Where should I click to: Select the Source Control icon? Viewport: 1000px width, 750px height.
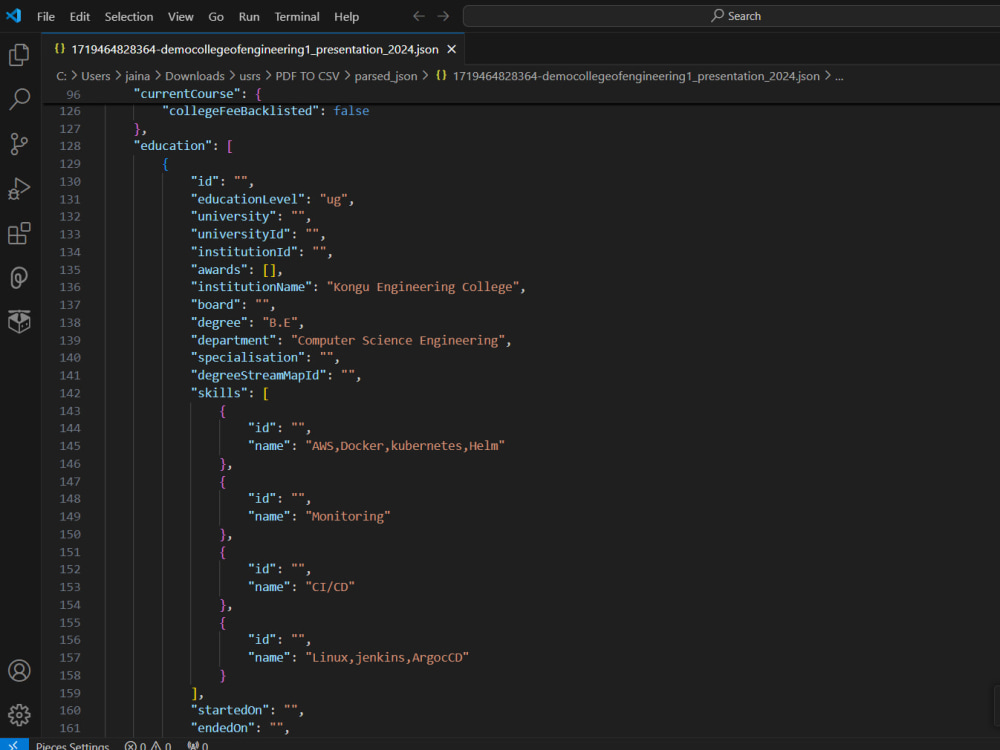[18, 144]
